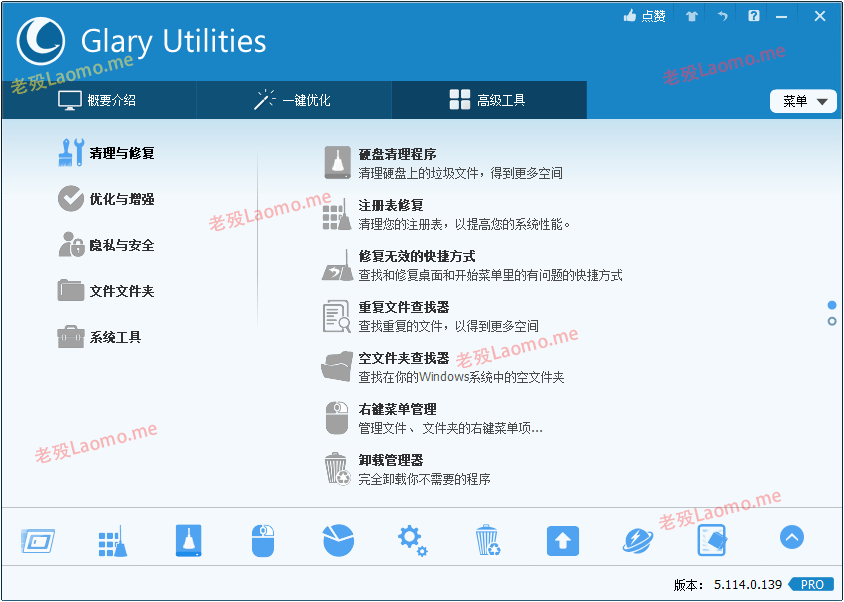This screenshot has height=602, width=844.
Task: Open the browser assistant planet icon
Action: (x=638, y=541)
